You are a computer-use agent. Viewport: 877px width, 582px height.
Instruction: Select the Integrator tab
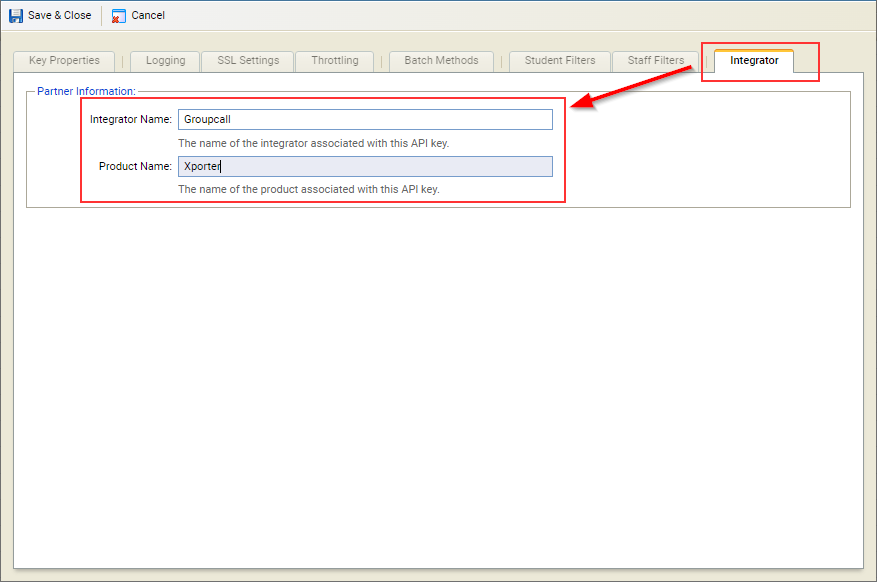pyautogui.click(x=754, y=61)
